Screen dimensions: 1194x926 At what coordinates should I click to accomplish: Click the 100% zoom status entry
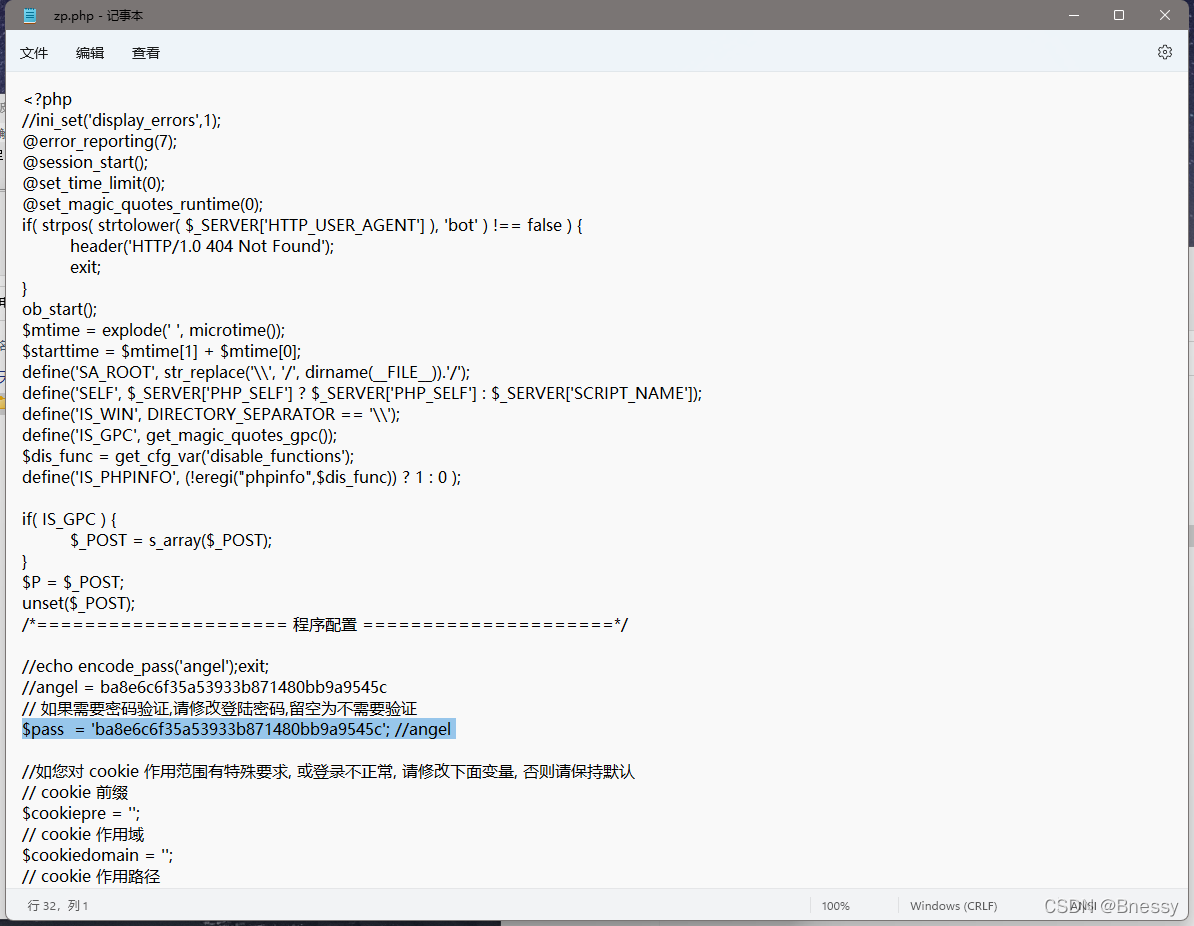coord(835,905)
